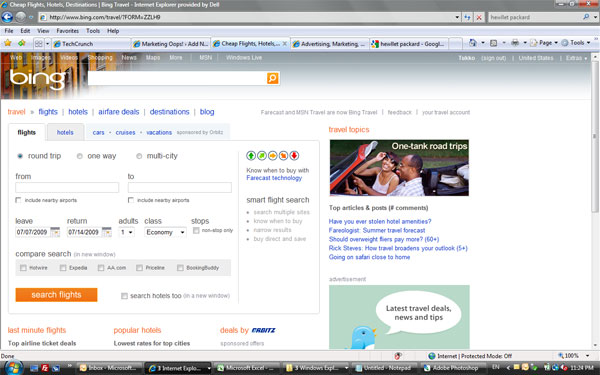Viewport: 600px width, 375px height.
Task: Click the Print toolbar icon
Action: [x=515, y=43]
